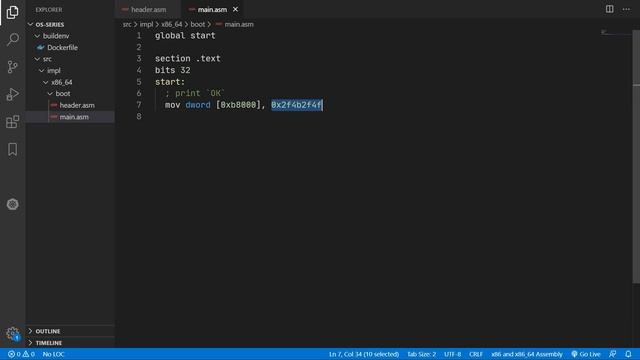Expand the TIMELINE section
Screen dimensions: 640x360
[70, 343]
